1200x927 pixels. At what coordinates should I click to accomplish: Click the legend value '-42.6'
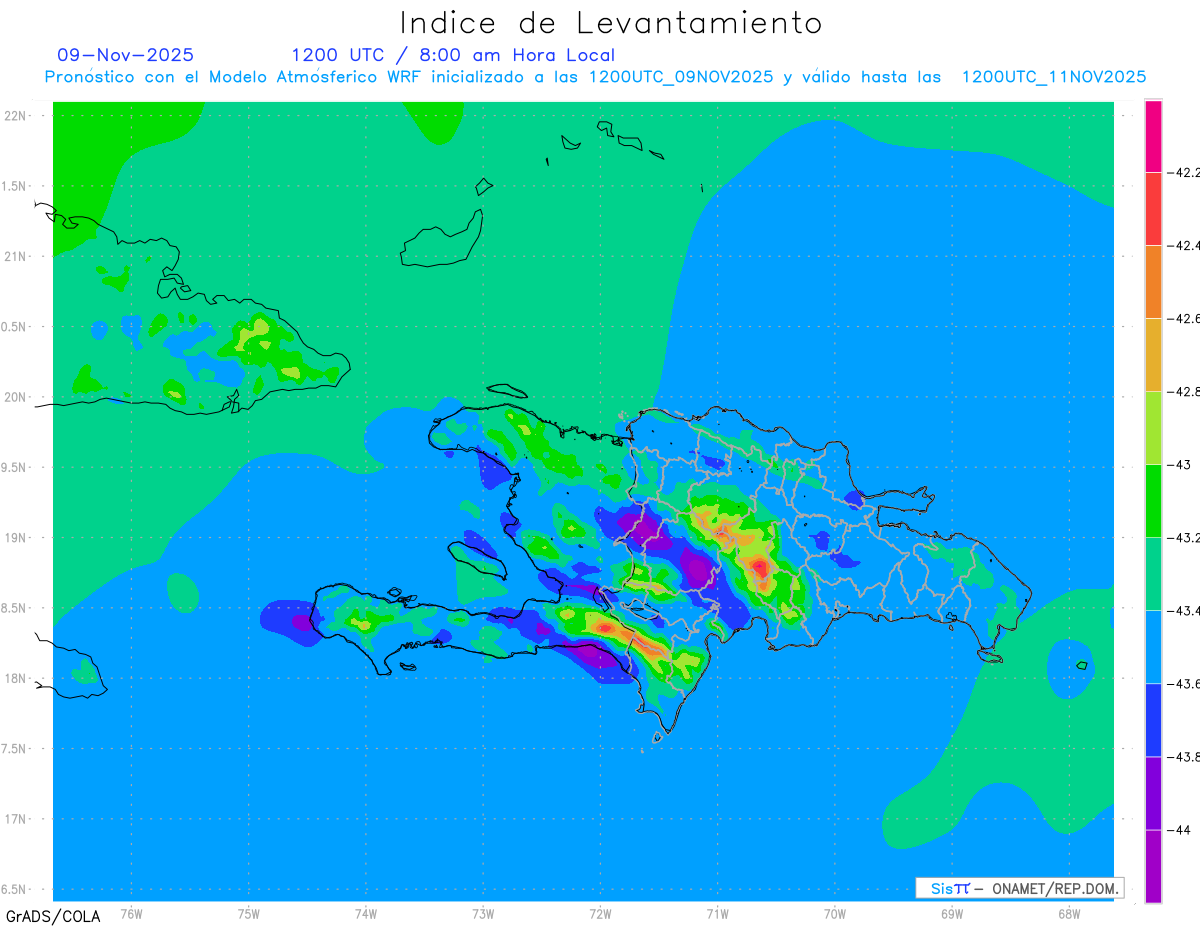[1186, 318]
